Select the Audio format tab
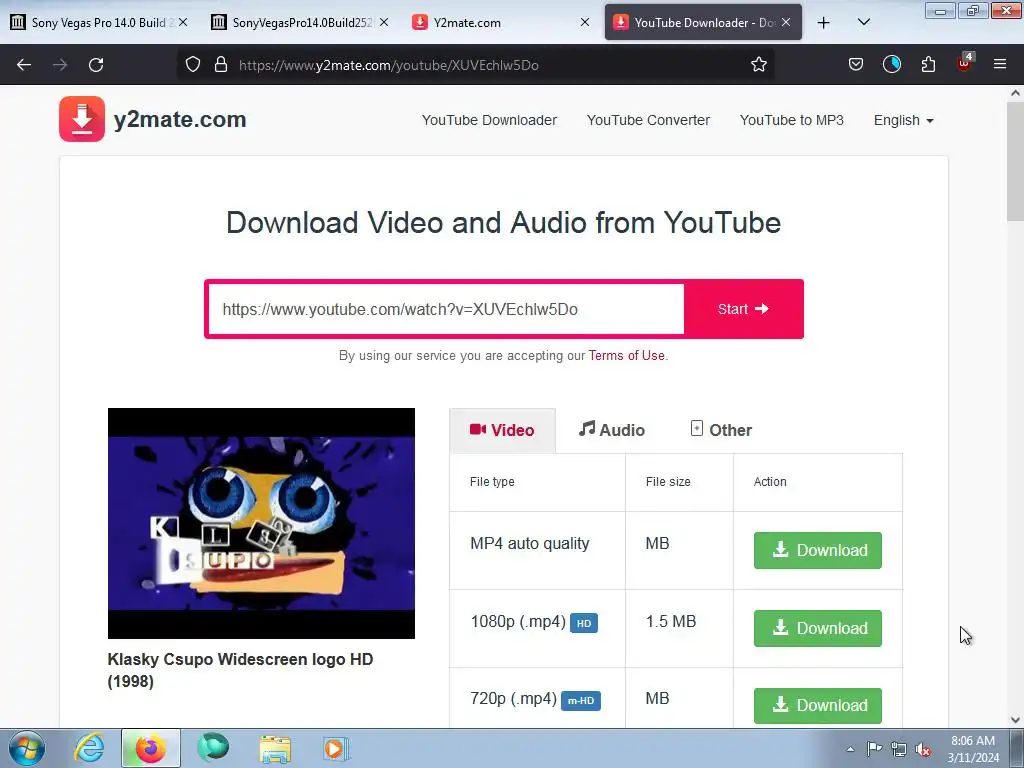The image size is (1024, 768). point(612,430)
